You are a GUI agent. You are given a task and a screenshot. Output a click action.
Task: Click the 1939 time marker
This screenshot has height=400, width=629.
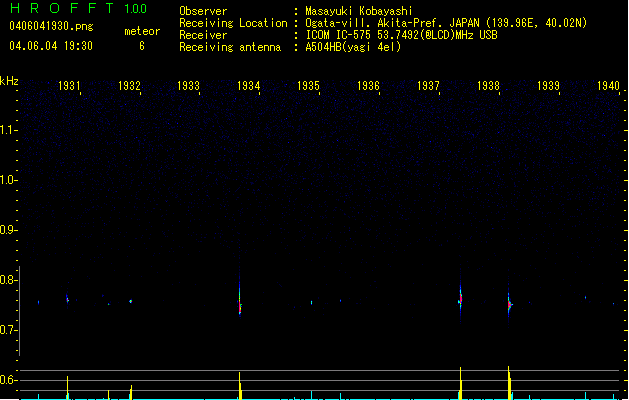tap(548, 86)
